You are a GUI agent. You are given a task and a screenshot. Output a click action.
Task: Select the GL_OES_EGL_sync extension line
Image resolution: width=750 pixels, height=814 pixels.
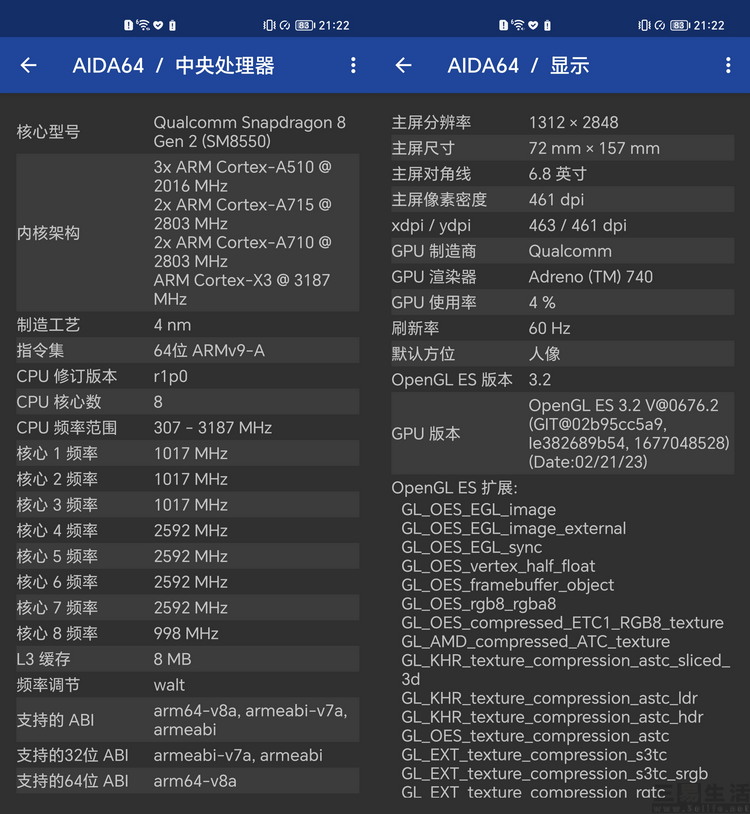[x=472, y=547]
